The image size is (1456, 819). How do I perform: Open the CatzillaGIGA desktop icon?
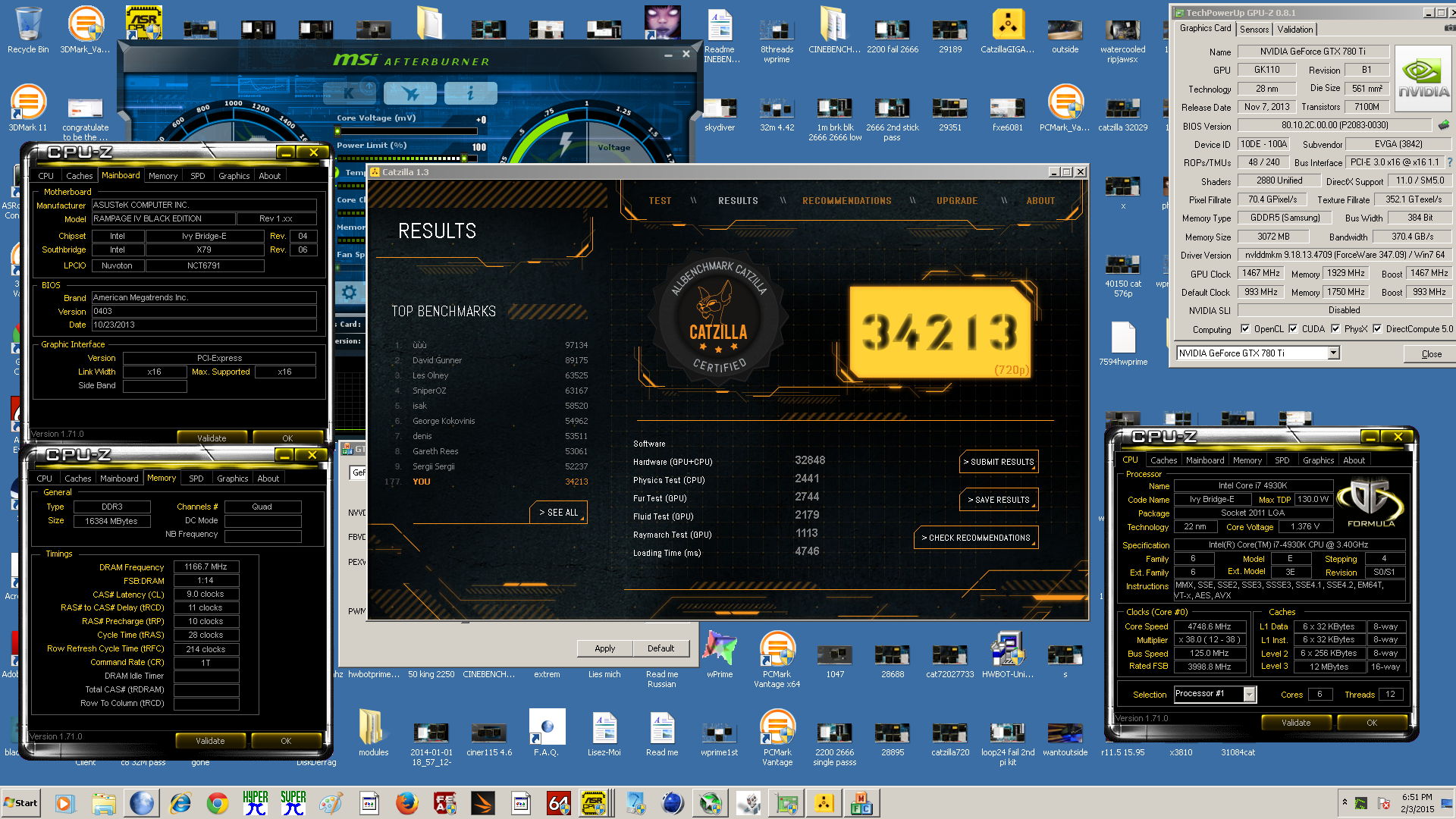[x=1008, y=30]
